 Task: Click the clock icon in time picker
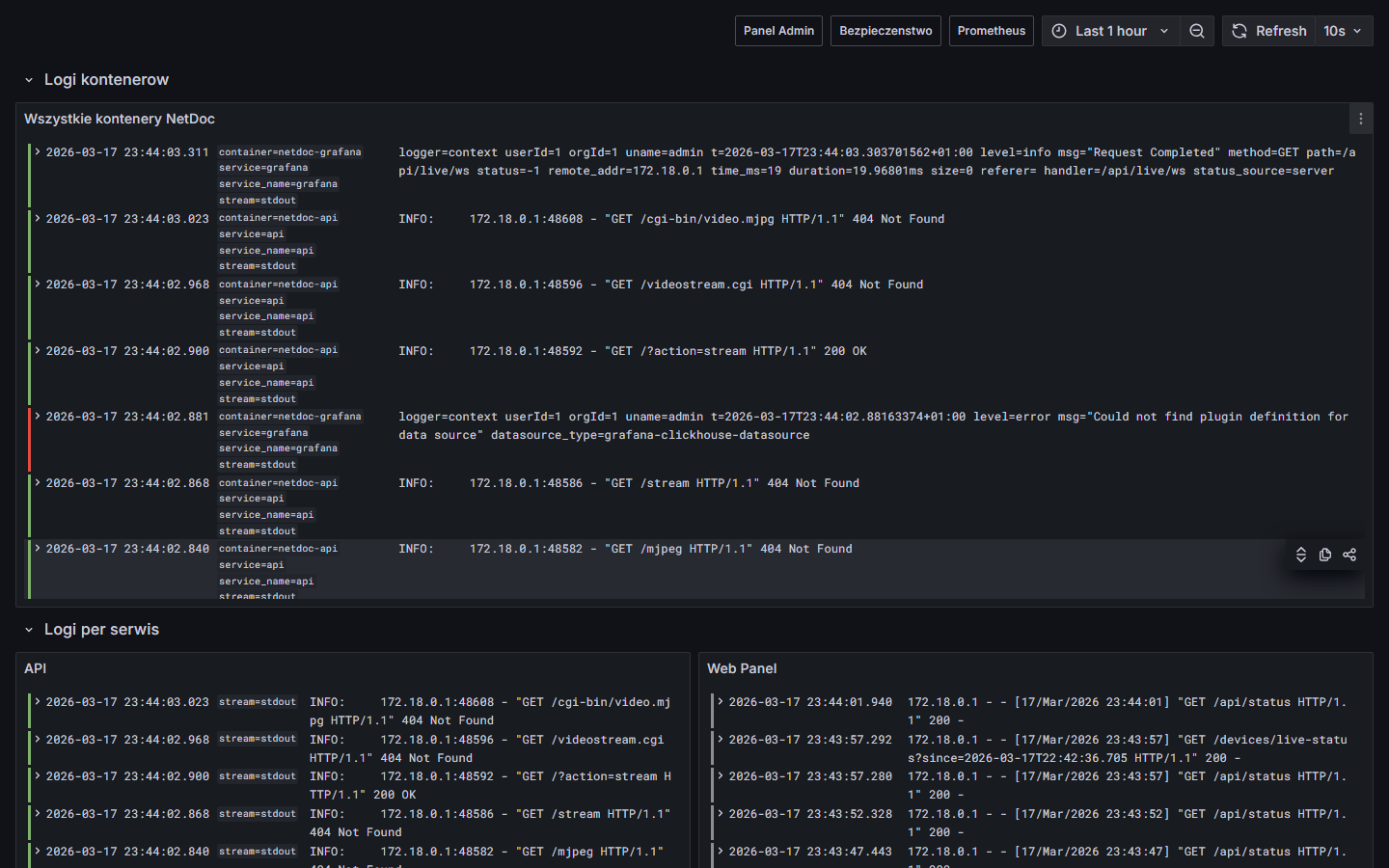1058,31
